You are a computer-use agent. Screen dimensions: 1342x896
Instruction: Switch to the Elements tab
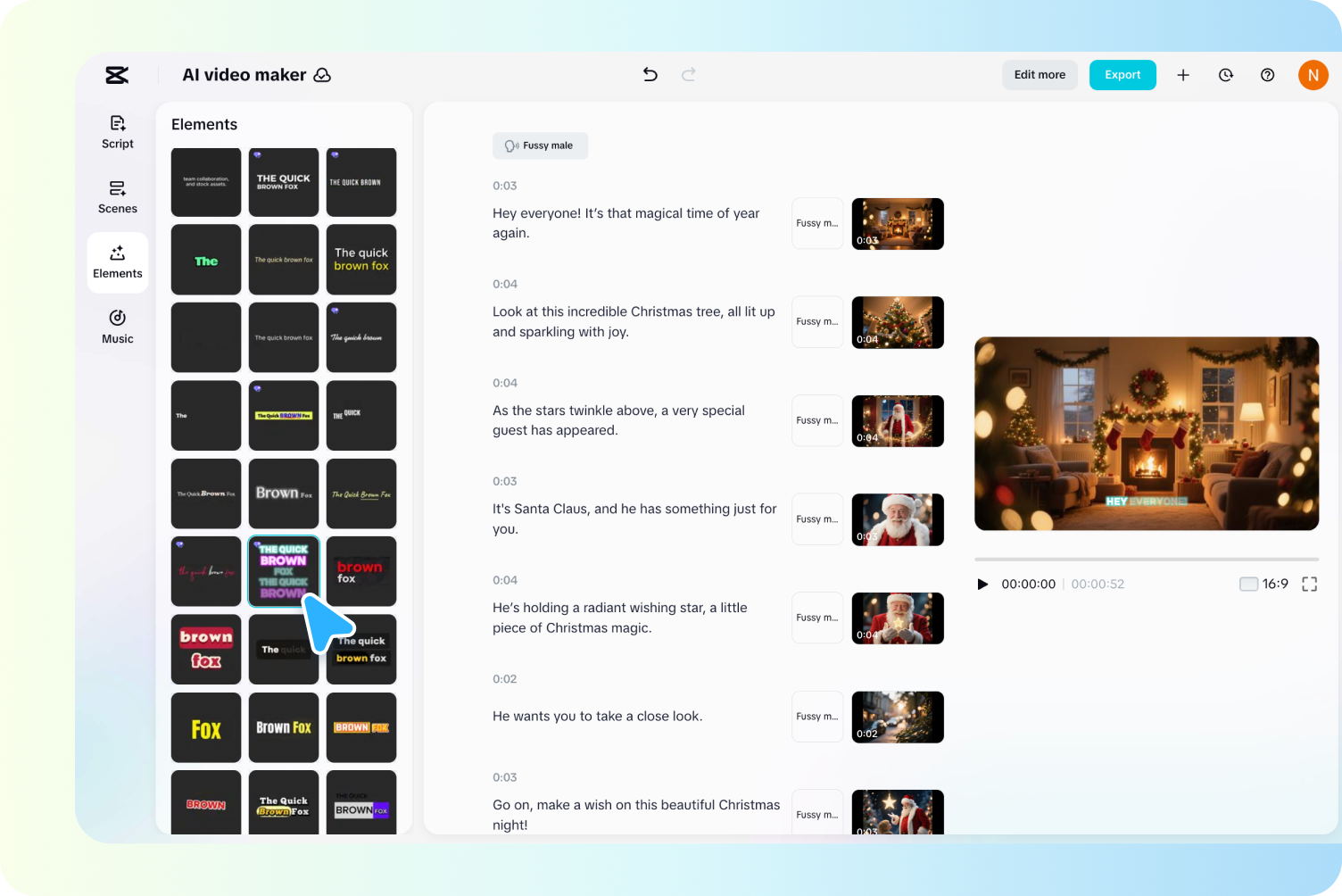(117, 261)
